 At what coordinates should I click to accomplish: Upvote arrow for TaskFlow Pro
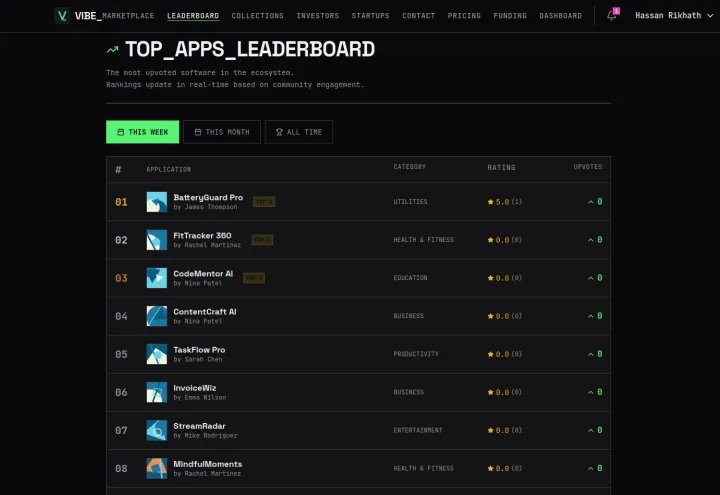[591, 354]
